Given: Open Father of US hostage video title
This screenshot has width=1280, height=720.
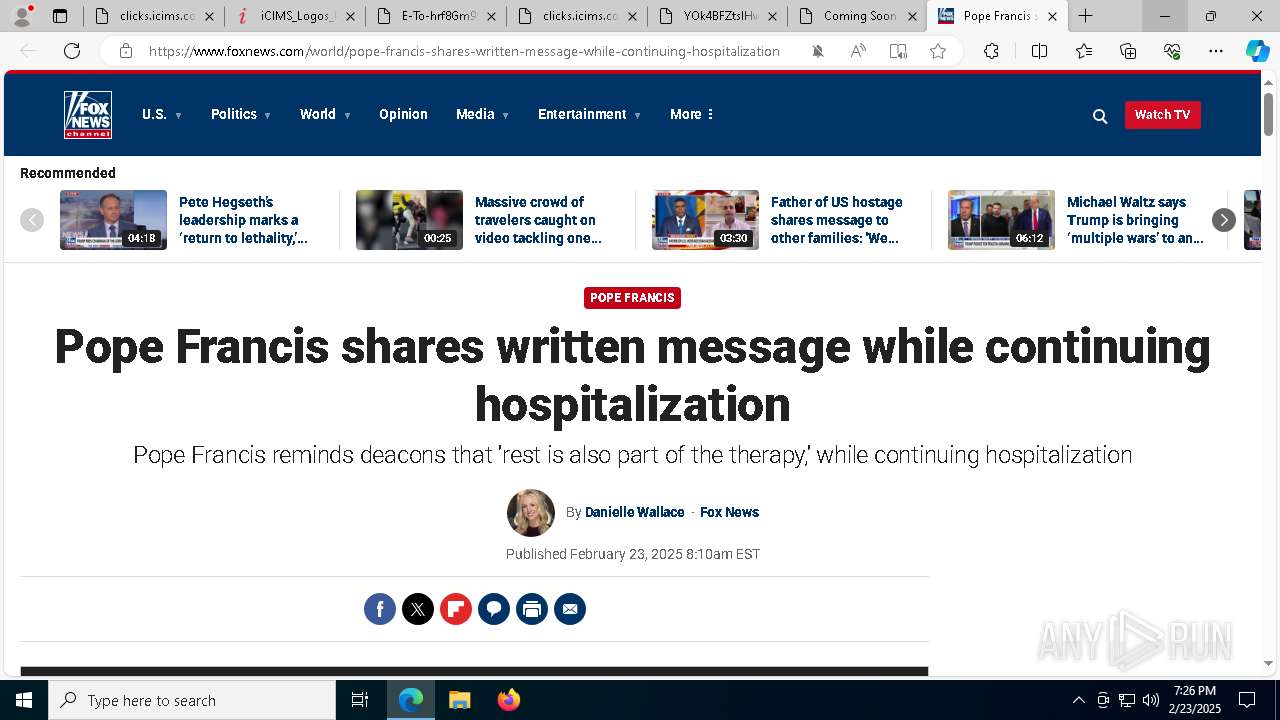Looking at the screenshot, I should coord(837,220).
